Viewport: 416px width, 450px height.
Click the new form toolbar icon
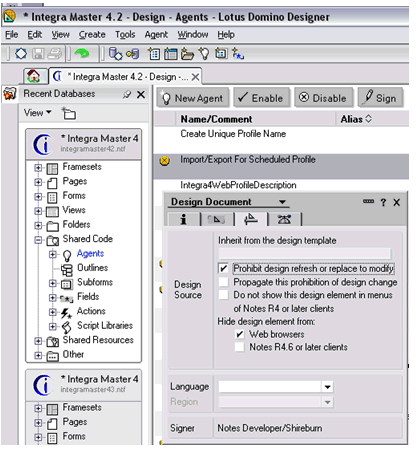coord(154,54)
